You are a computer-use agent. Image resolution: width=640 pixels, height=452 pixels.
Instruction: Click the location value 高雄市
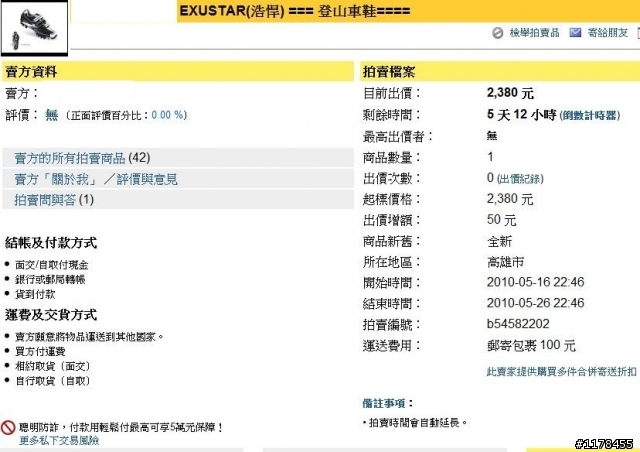pos(505,262)
